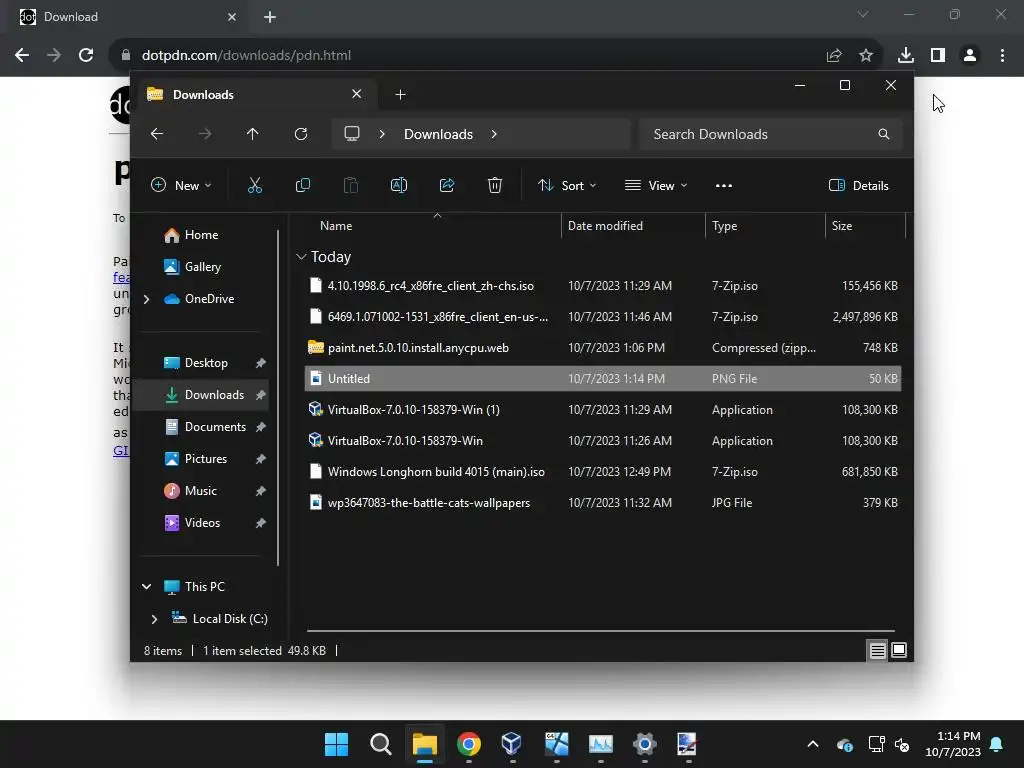Go back in Chrome browser
This screenshot has width=1024, height=768.
click(x=22, y=56)
